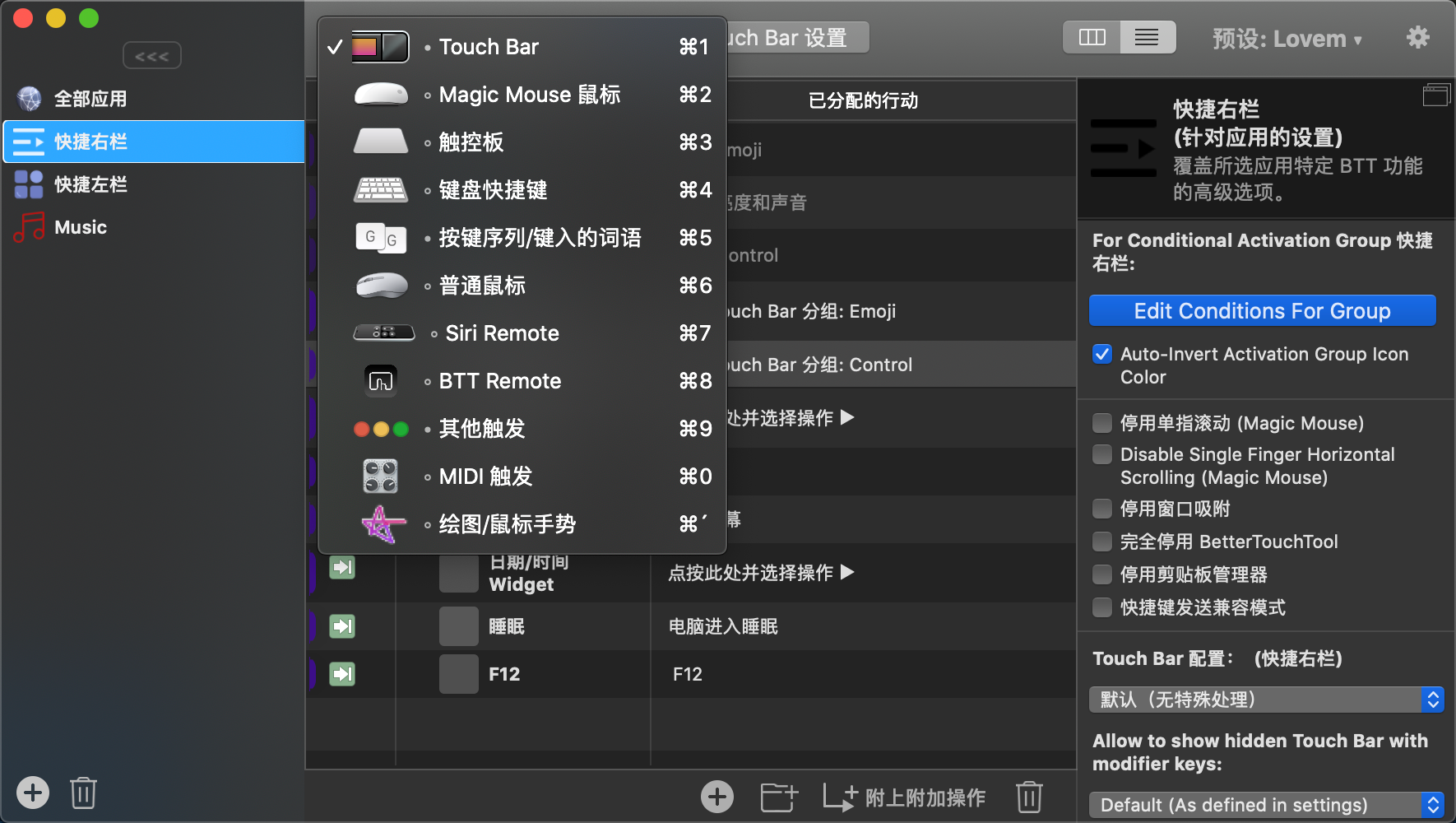Click the 全部应用 globe icon
This screenshot has width=1456, height=823.
pyautogui.click(x=29, y=99)
